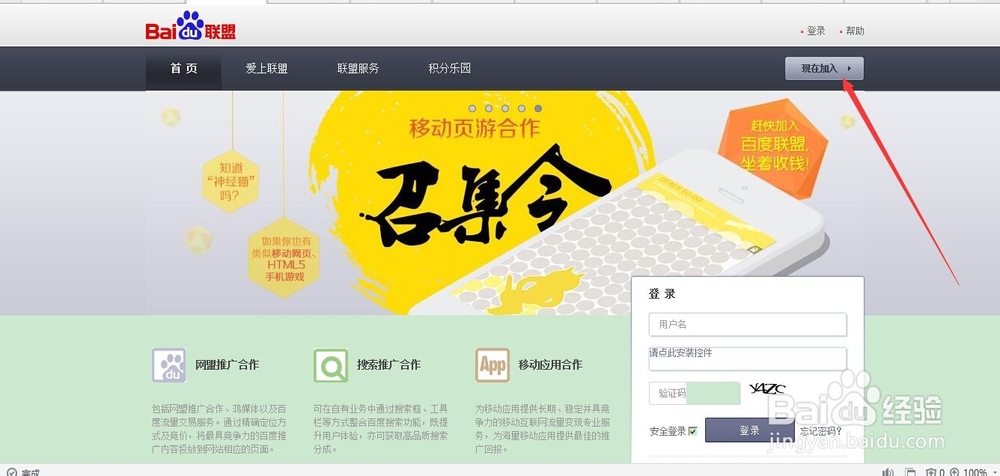Image resolution: width=1000 pixels, height=476 pixels.
Task: Go to the 首页 nav tab
Action: 184,68
